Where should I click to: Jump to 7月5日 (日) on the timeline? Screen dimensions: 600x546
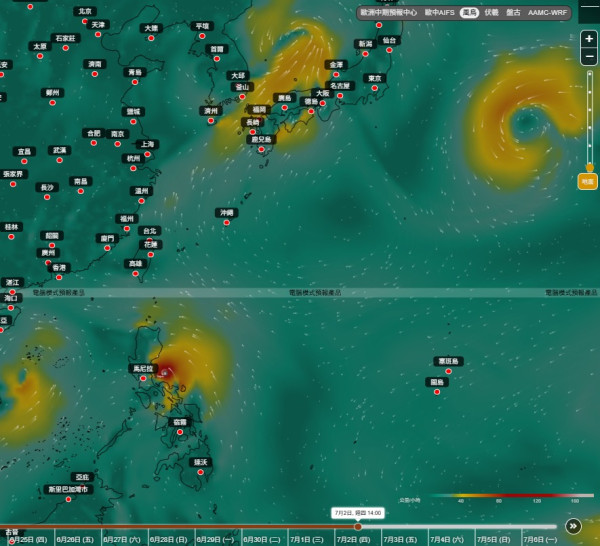coord(494,539)
